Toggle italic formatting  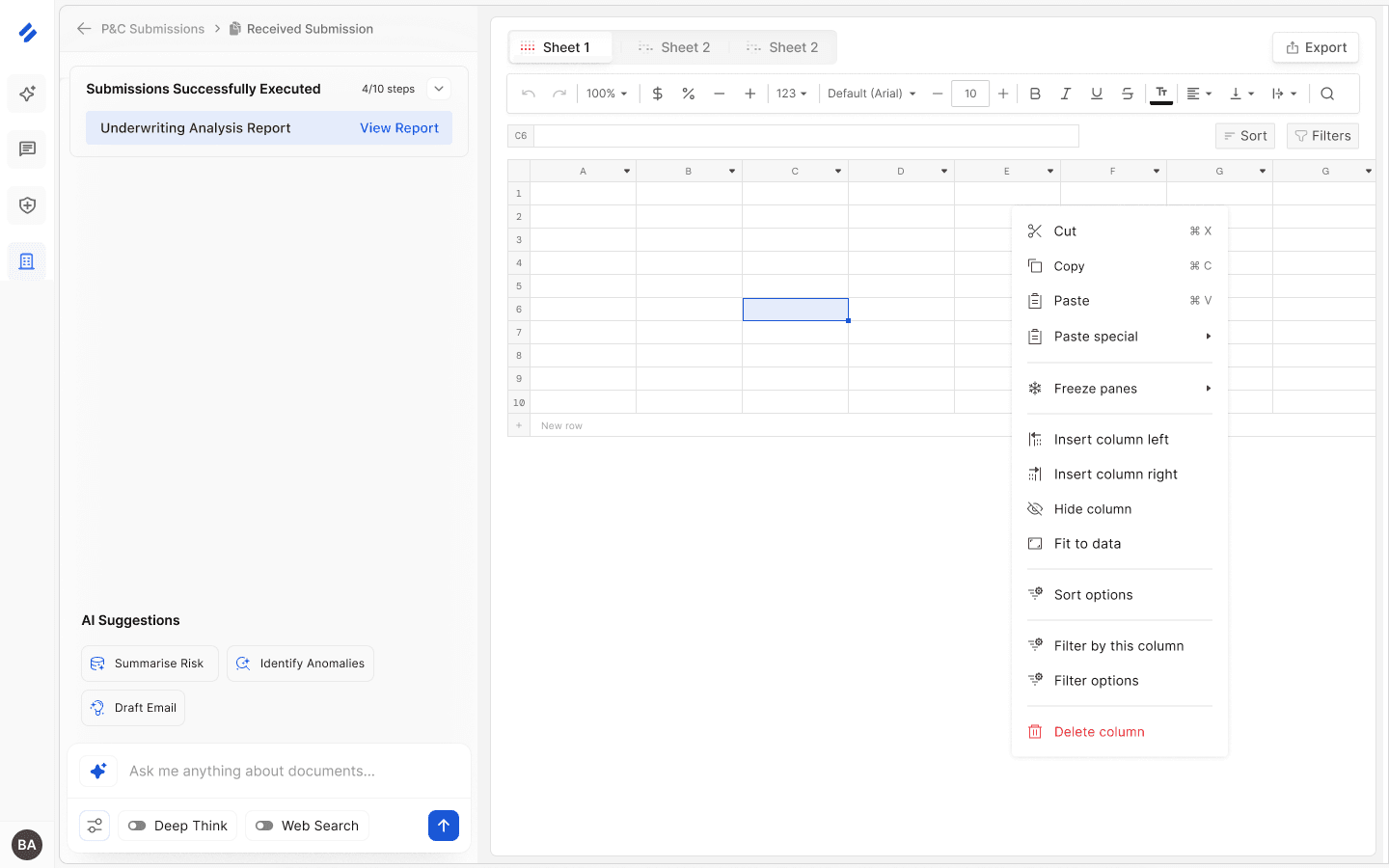tap(1066, 94)
